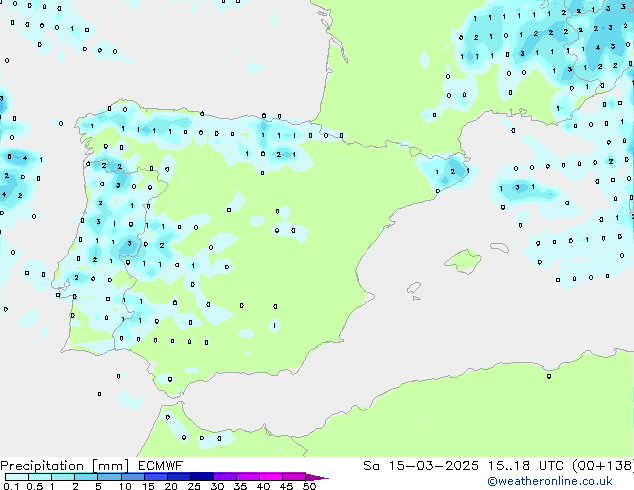Image resolution: width=634 pixels, height=490 pixels.
Task: Click the '0.1' legend scale label
Action: click(11, 486)
